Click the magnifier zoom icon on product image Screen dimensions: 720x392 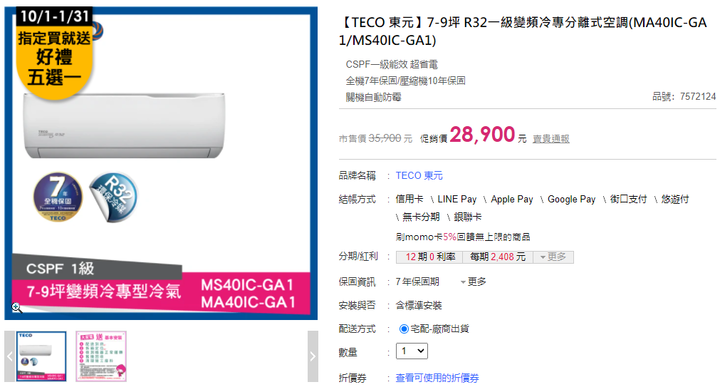(x=17, y=308)
